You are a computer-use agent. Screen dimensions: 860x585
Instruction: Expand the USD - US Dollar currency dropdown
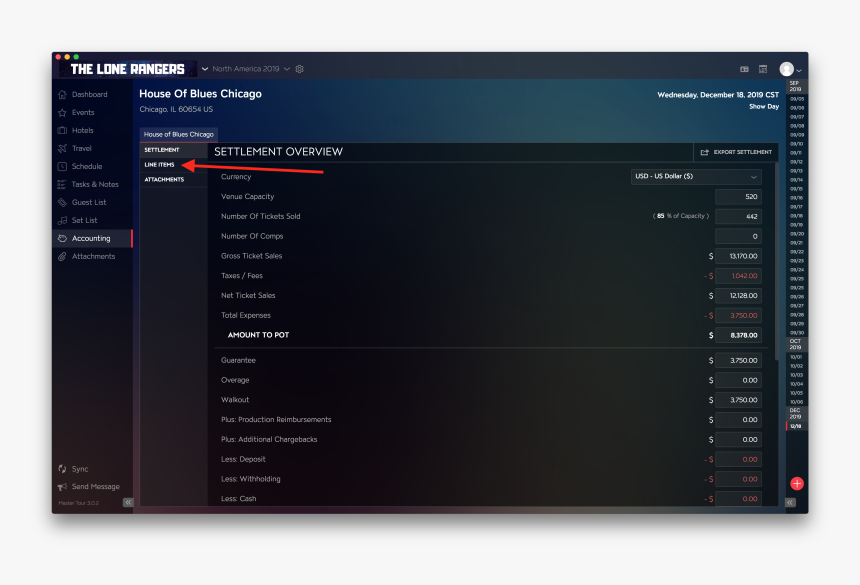696,177
